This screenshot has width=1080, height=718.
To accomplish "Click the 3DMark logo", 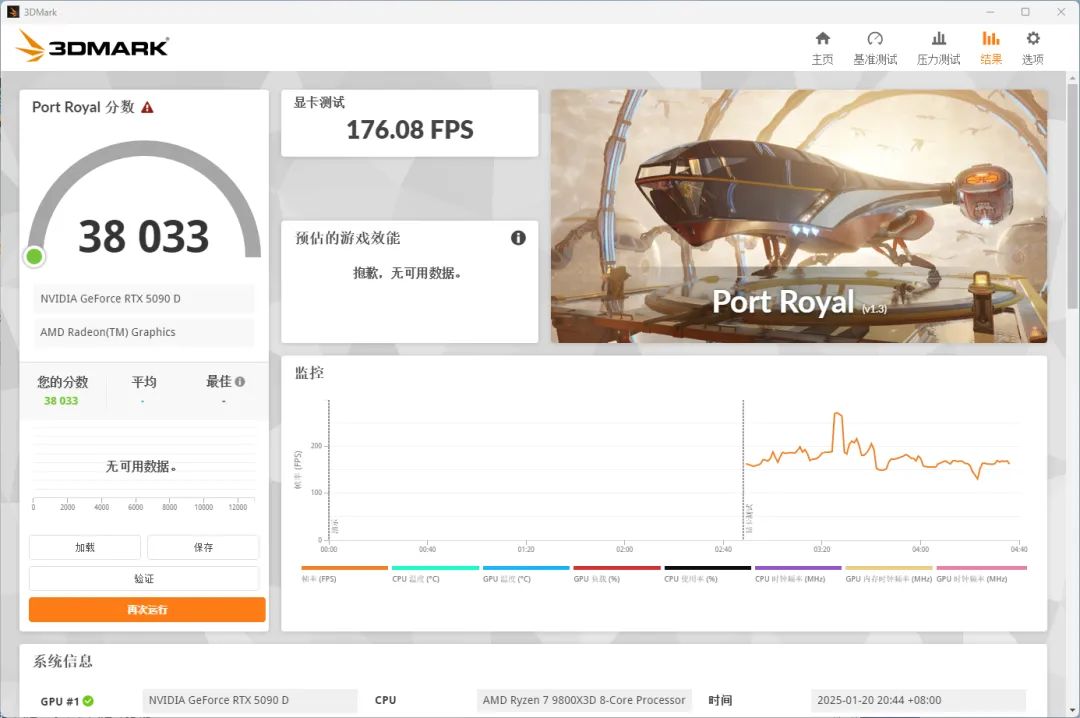I will (x=92, y=47).
